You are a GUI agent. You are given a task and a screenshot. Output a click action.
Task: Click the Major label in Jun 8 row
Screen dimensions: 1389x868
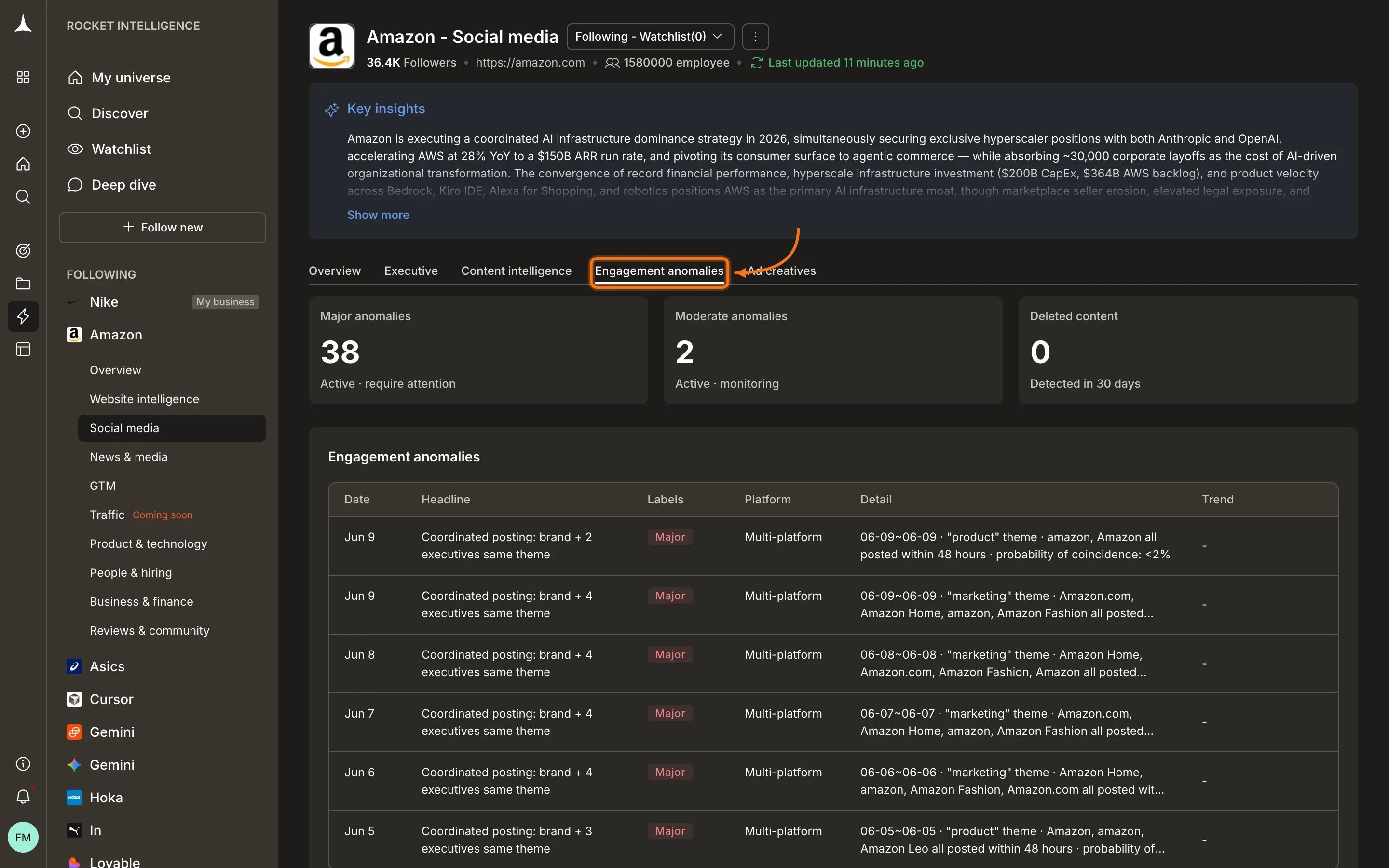[x=670, y=654]
